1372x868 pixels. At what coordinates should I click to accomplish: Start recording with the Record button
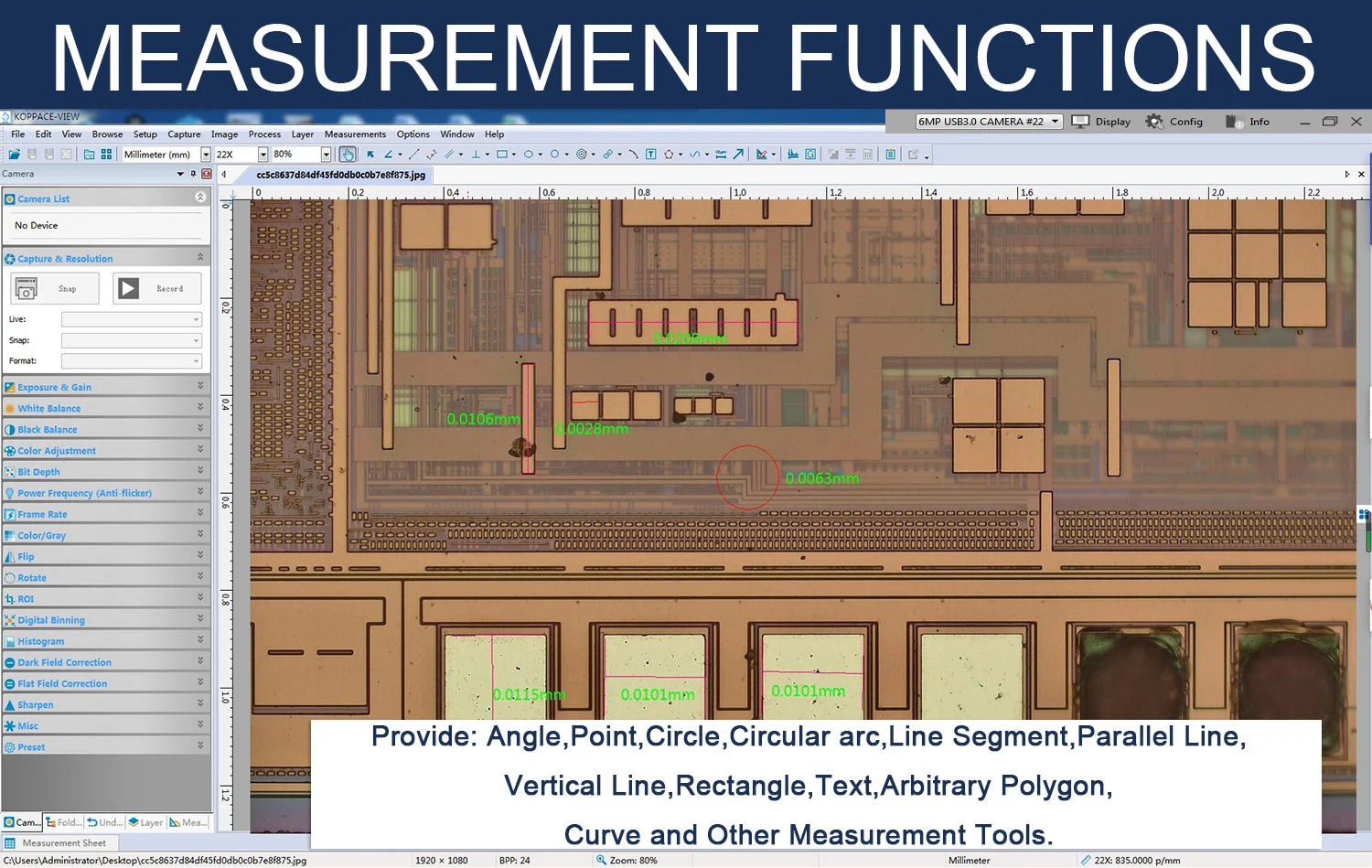click(x=156, y=289)
